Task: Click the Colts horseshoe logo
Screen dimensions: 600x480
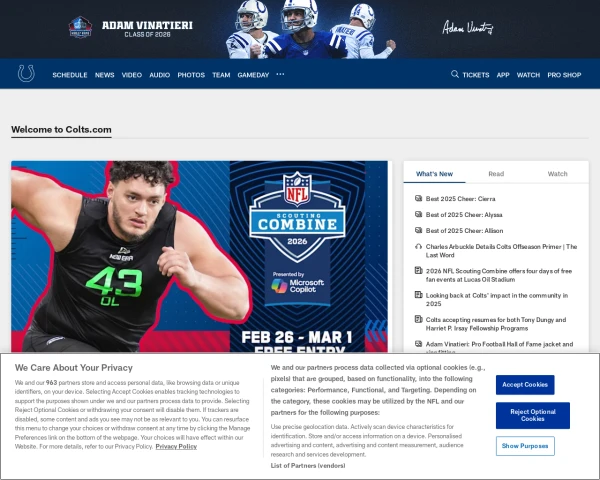Action: click(26, 74)
